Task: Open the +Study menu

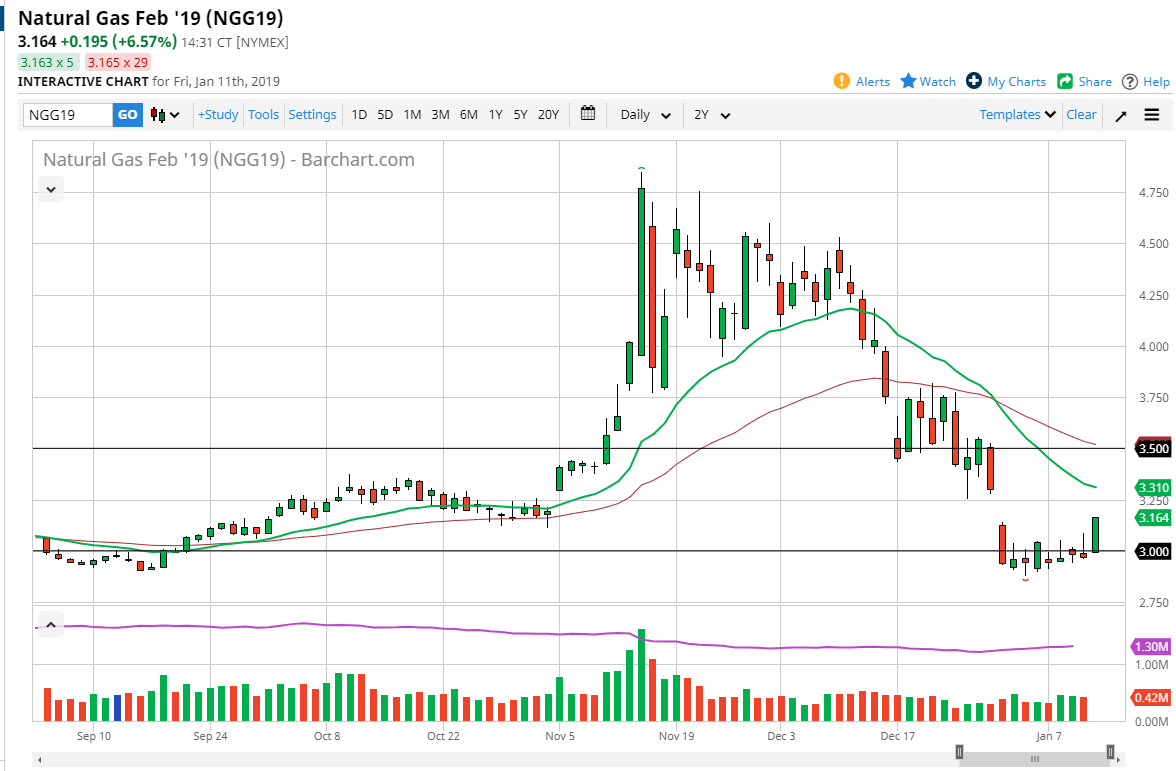Action: [x=218, y=115]
